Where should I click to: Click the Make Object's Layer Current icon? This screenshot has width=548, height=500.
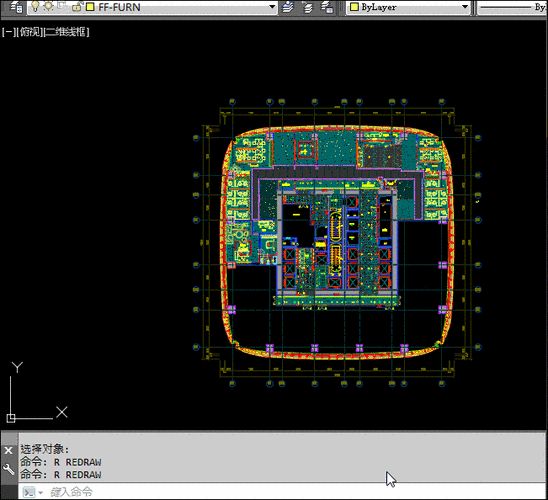coord(288,7)
